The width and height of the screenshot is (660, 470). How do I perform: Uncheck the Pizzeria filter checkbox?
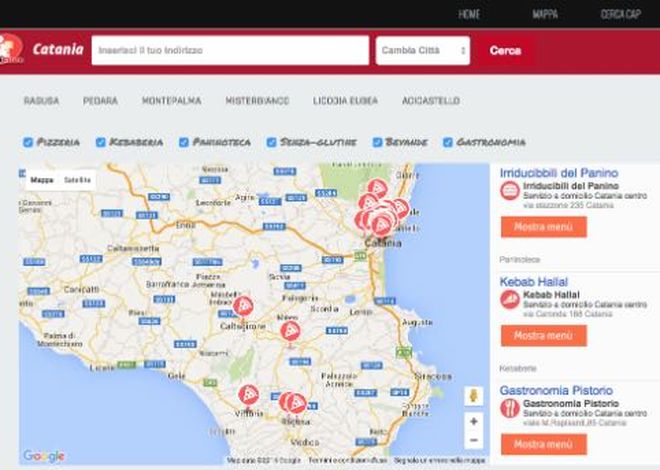point(28,142)
